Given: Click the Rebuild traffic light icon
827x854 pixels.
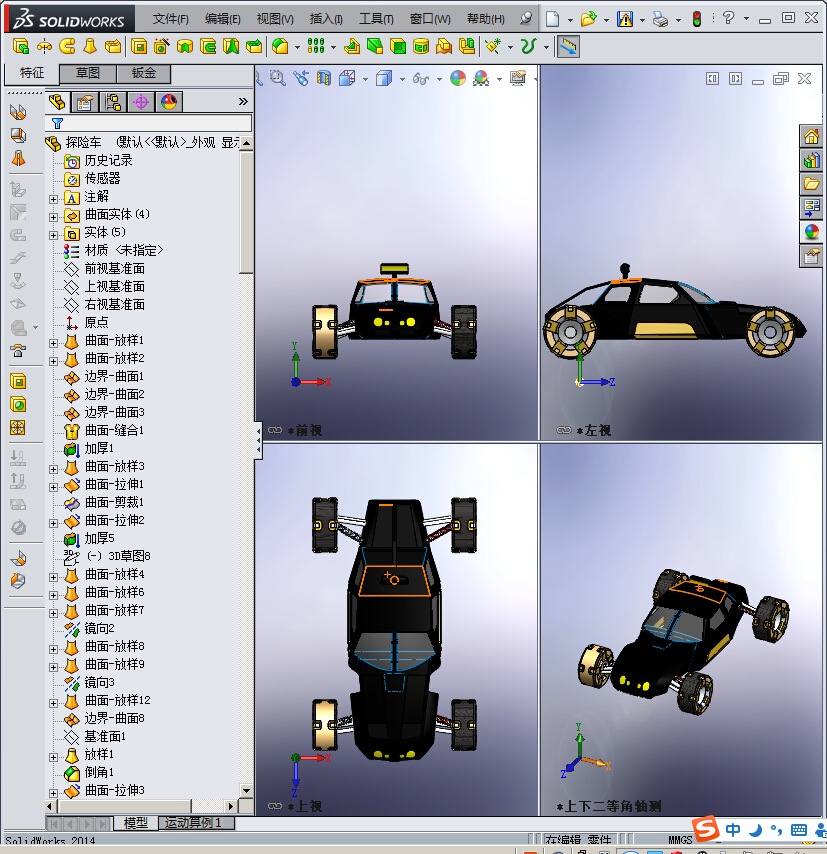Looking at the screenshot, I should 696,19.
